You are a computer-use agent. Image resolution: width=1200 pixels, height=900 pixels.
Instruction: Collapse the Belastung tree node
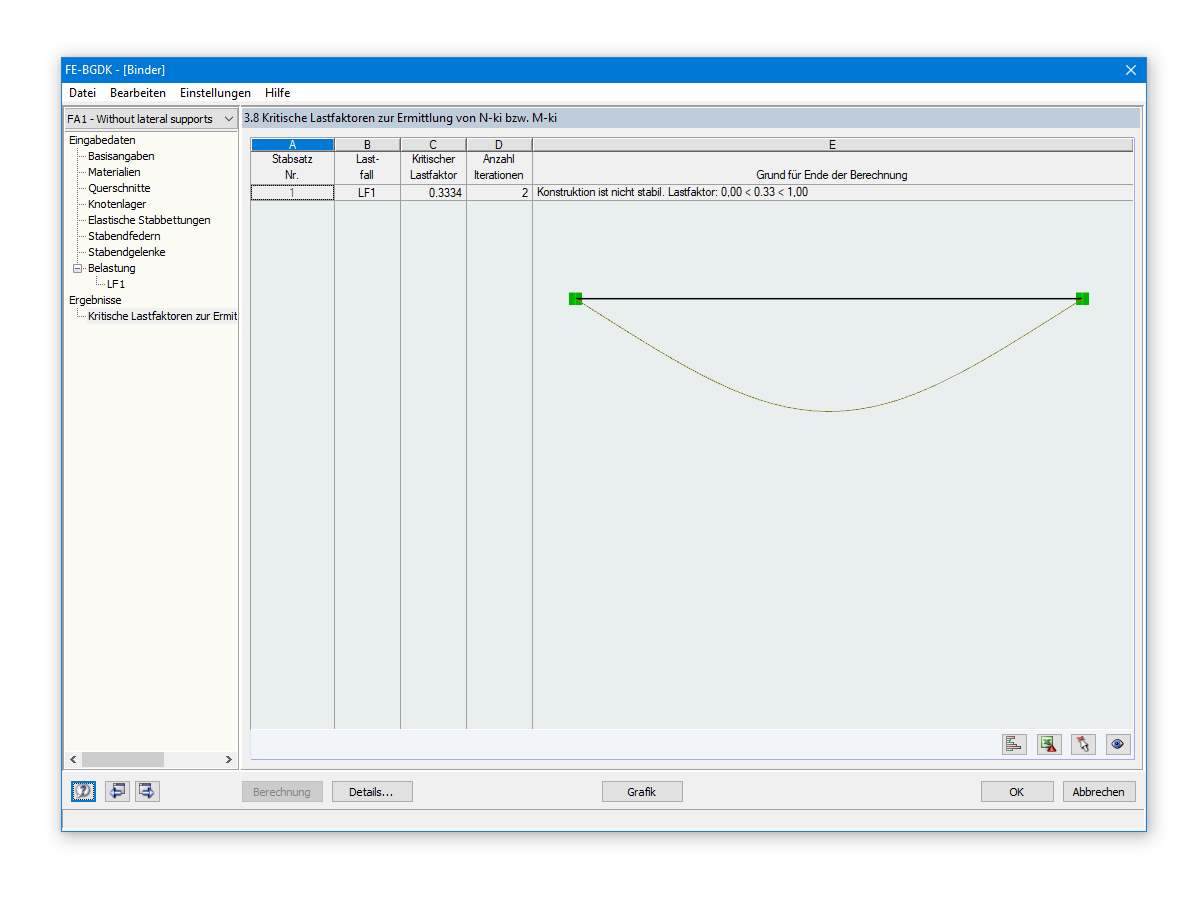coord(77,268)
